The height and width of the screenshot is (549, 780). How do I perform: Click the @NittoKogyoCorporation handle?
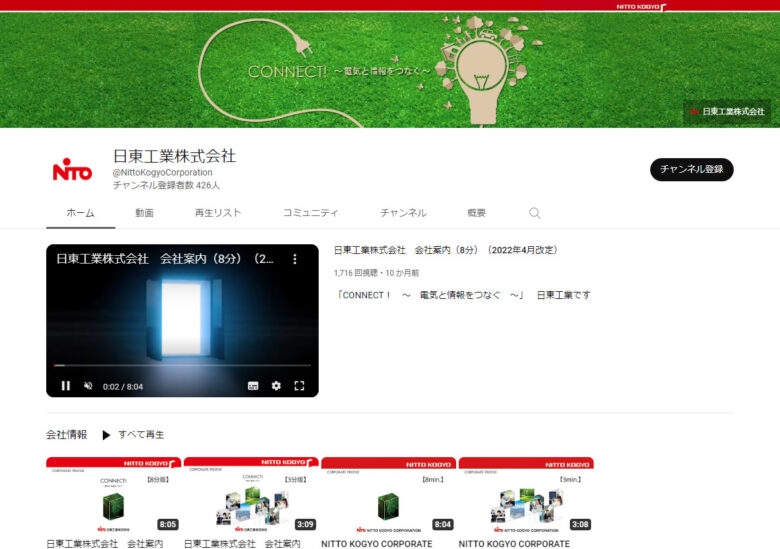tap(163, 173)
